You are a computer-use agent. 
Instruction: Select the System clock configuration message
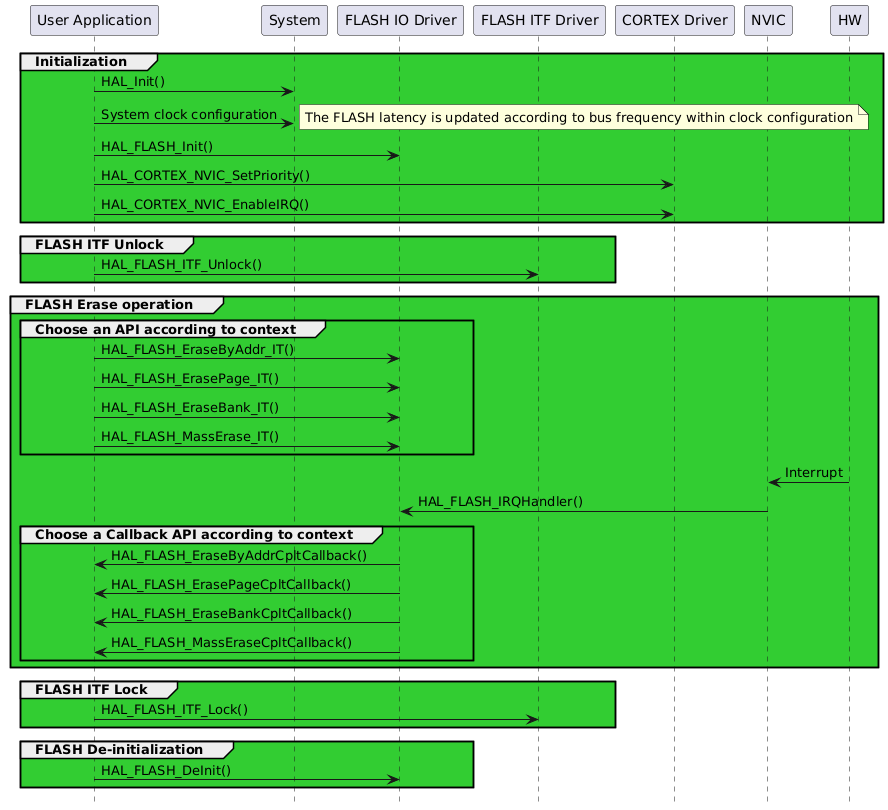point(189,114)
